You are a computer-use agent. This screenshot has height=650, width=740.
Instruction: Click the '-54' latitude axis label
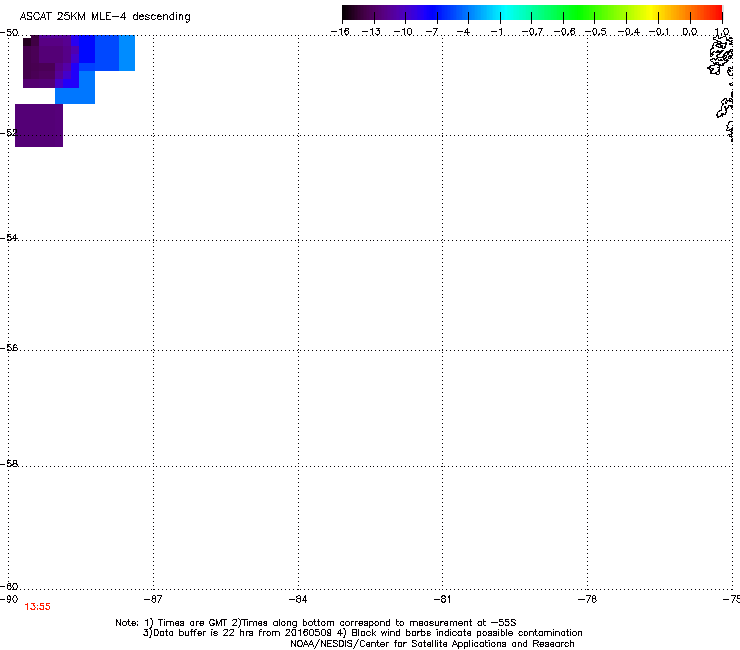tap(9, 237)
